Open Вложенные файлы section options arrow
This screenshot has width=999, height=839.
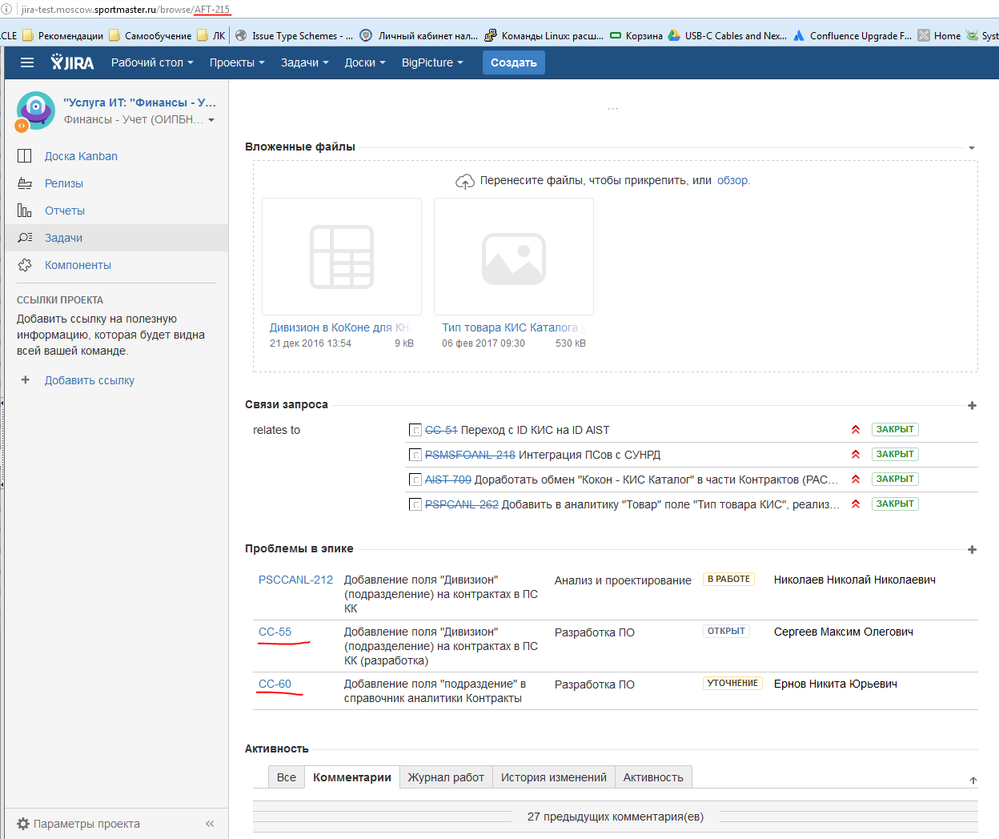pyautogui.click(x=972, y=148)
